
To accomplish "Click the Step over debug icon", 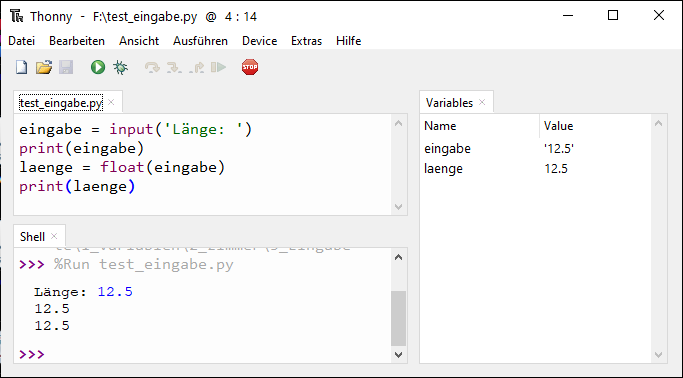I will 152,68.
